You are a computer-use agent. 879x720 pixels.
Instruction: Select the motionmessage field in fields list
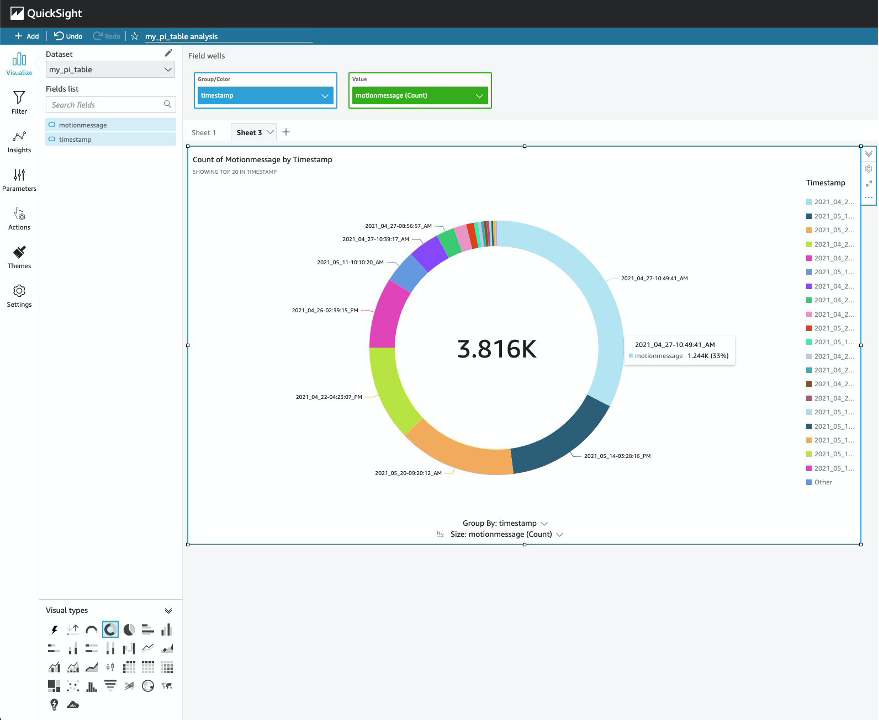point(110,125)
